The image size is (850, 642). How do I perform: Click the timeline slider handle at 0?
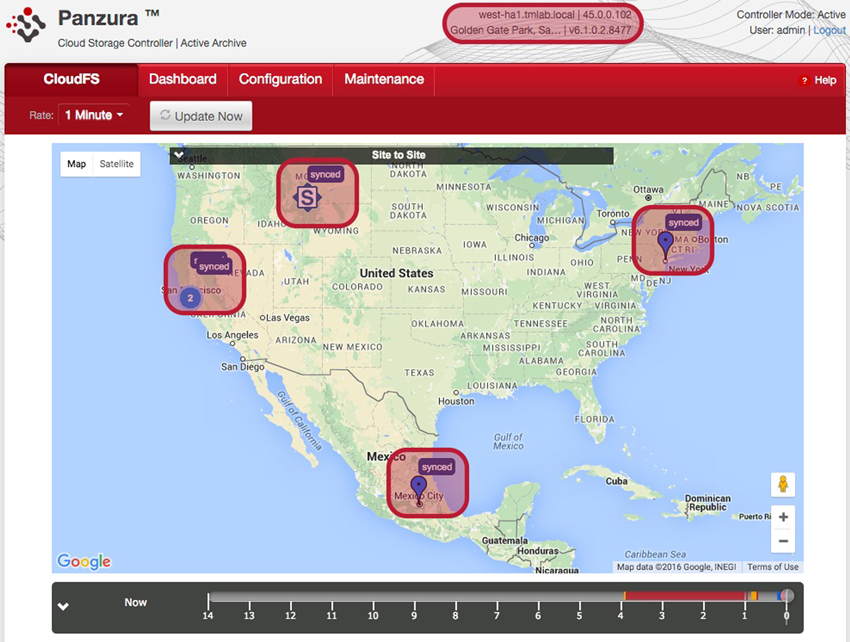click(x=787, y=596)
